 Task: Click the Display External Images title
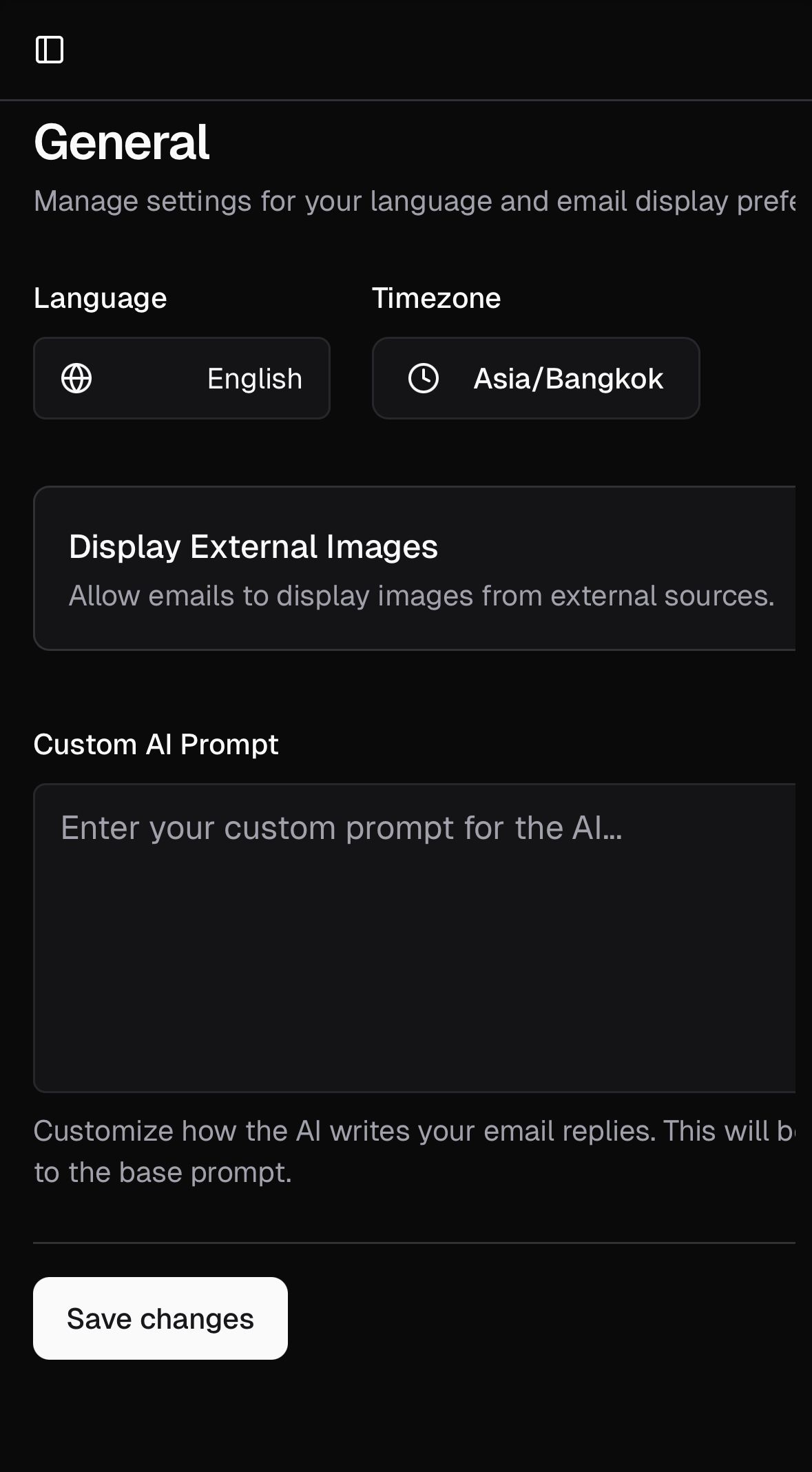pos(253,547)
